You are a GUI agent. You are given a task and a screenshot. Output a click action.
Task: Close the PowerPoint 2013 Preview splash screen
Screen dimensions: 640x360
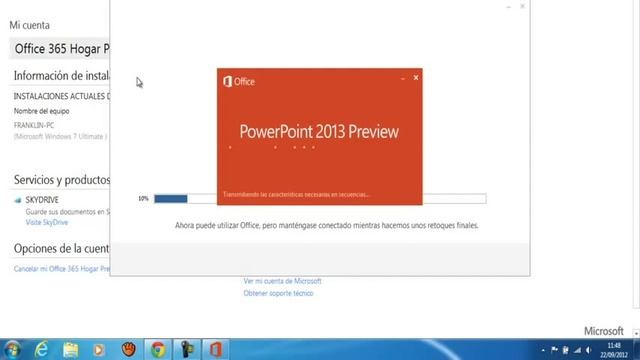416,78
